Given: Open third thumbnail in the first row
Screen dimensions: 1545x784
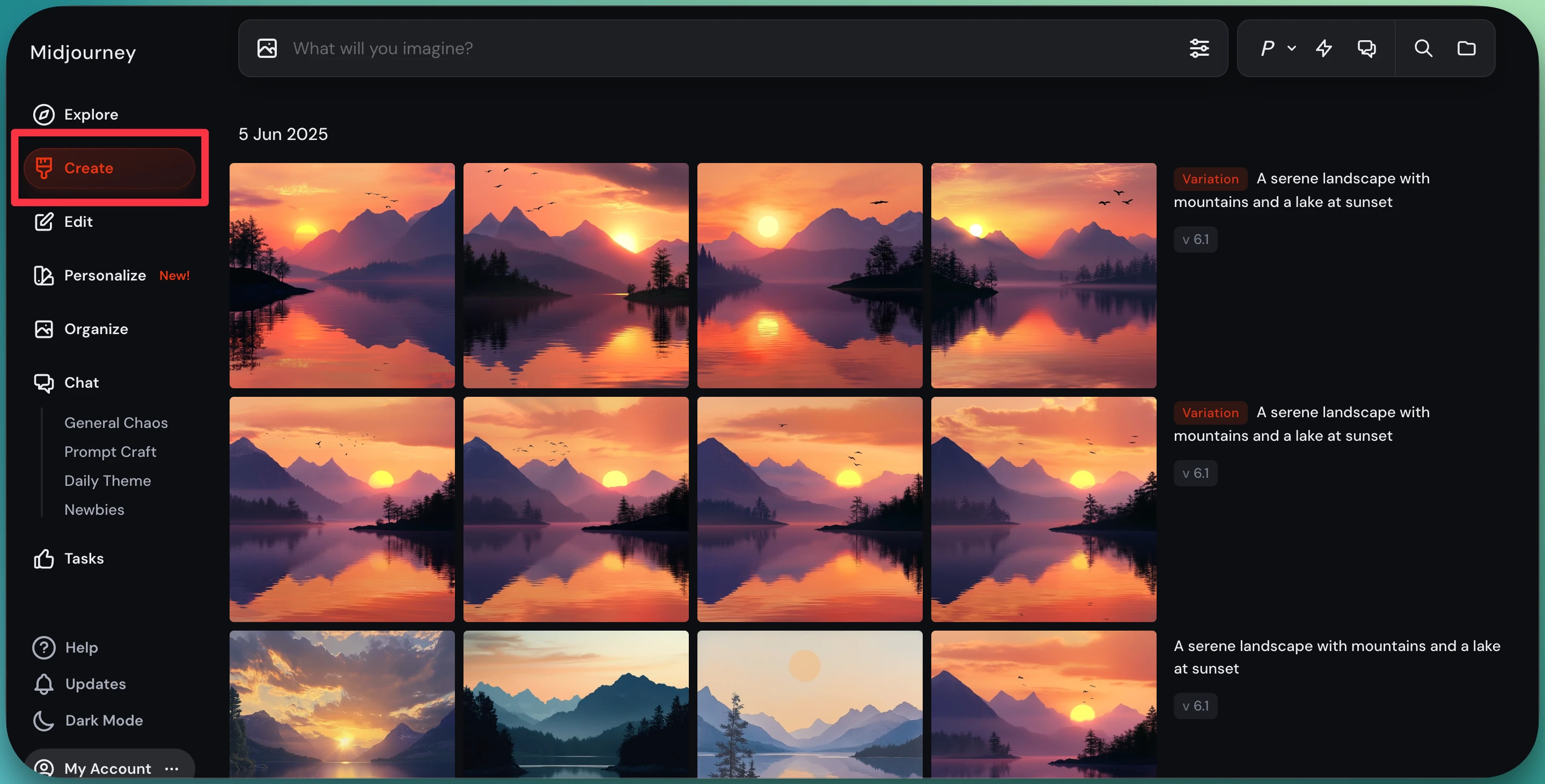Looking at the screenshot, I should pos(810,276).
